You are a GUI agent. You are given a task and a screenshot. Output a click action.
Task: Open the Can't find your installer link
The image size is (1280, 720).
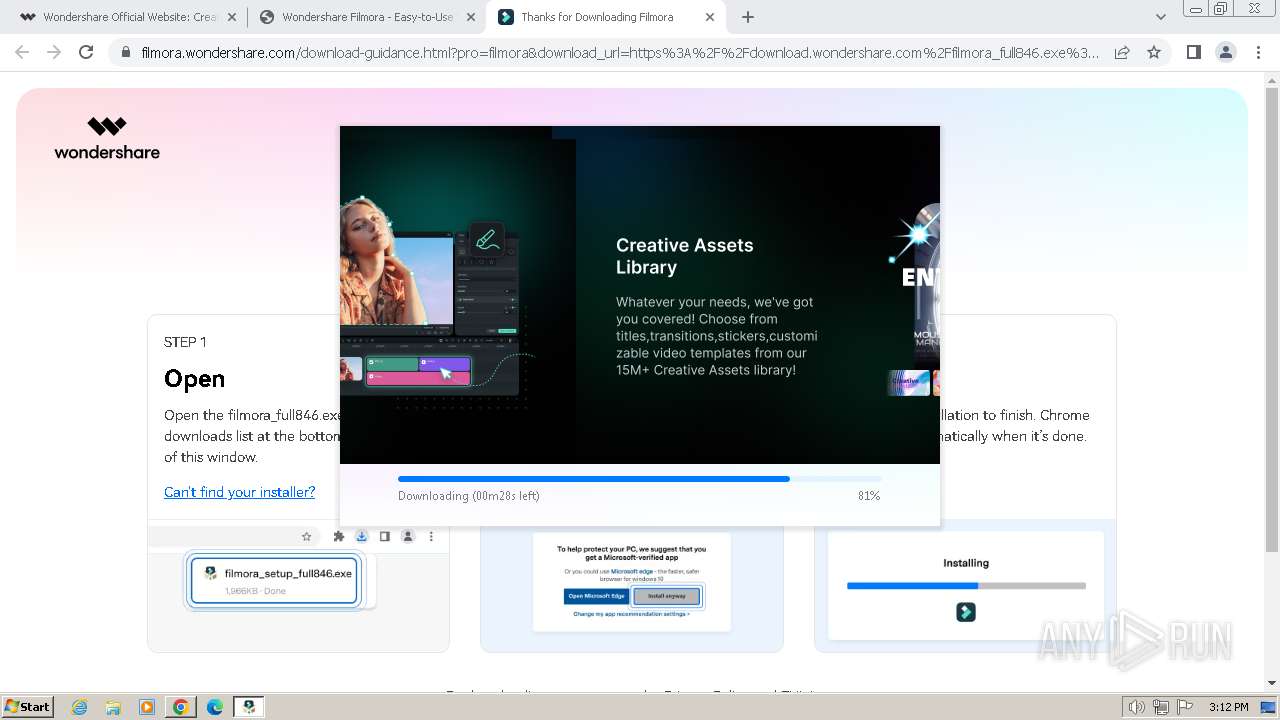239,492
